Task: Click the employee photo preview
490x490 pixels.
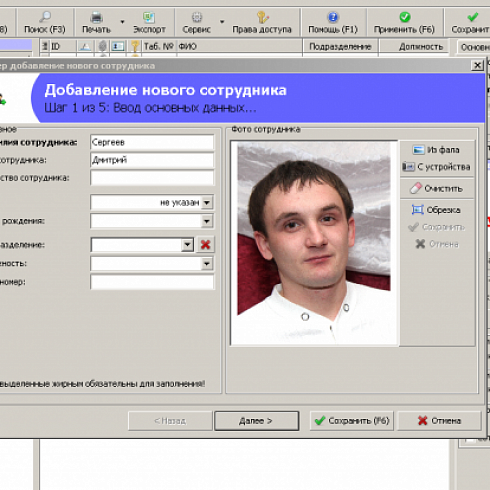Action: pyautogui.click(x=314, y=243)
